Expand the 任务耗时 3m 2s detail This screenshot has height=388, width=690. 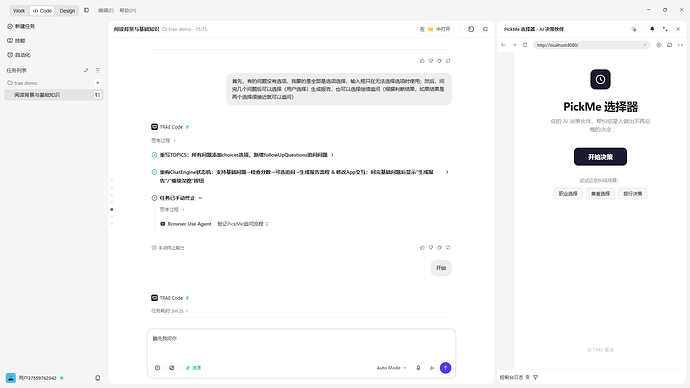coord(169,311)
